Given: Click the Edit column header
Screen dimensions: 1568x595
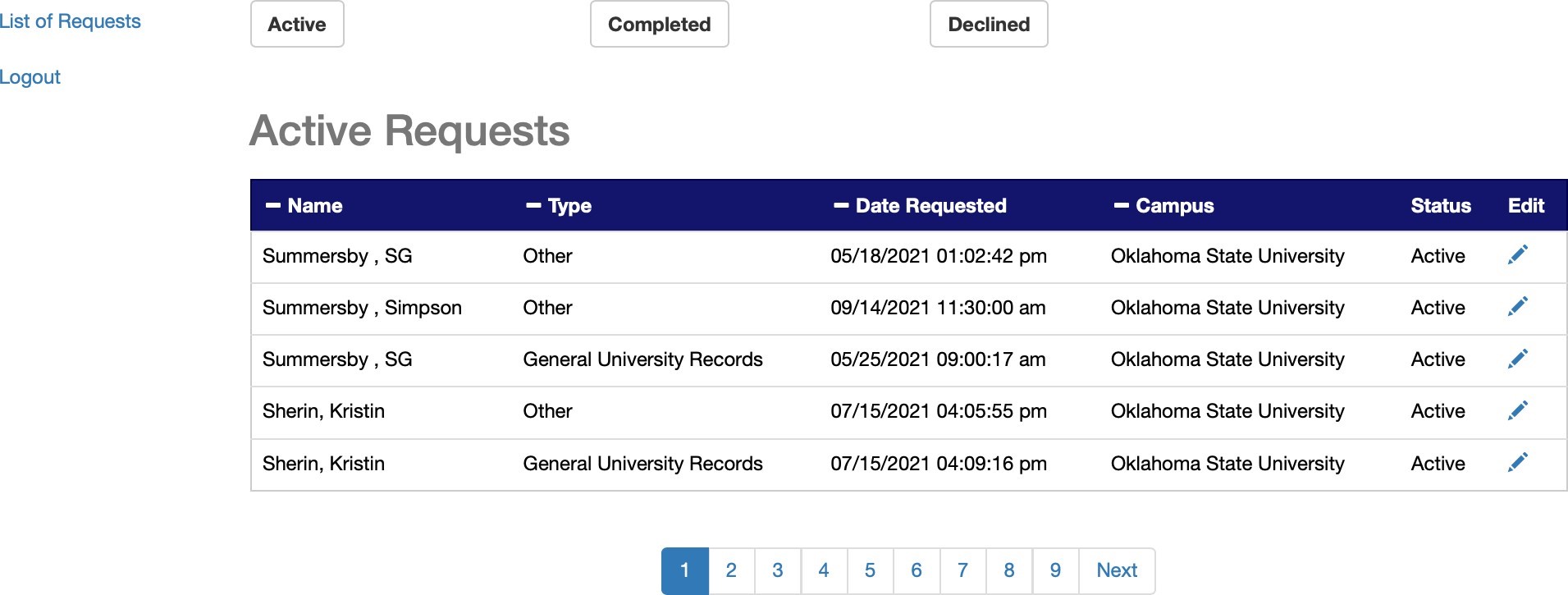Looking at the screenshot, I should tap(1526, 206).
